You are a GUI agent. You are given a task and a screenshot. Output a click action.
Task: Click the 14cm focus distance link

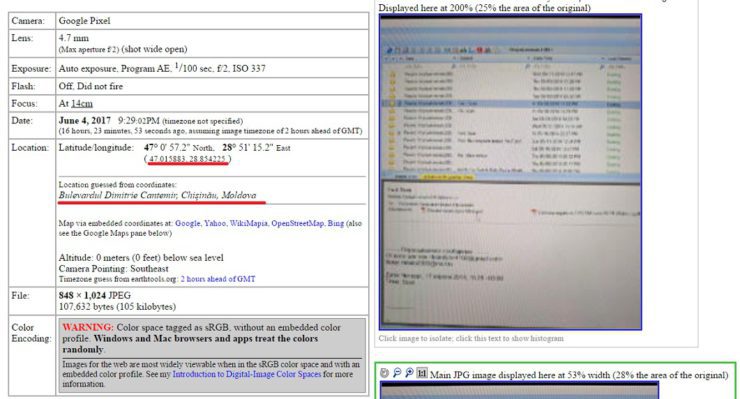(82, 103)
